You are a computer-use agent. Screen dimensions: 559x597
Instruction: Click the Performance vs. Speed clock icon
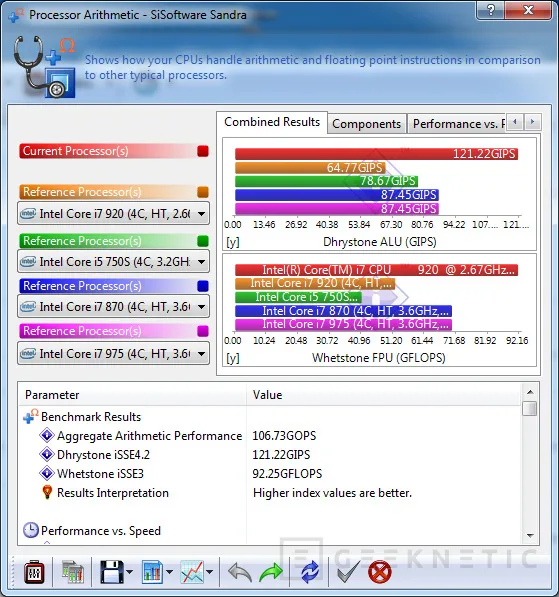tap(30, 530)
